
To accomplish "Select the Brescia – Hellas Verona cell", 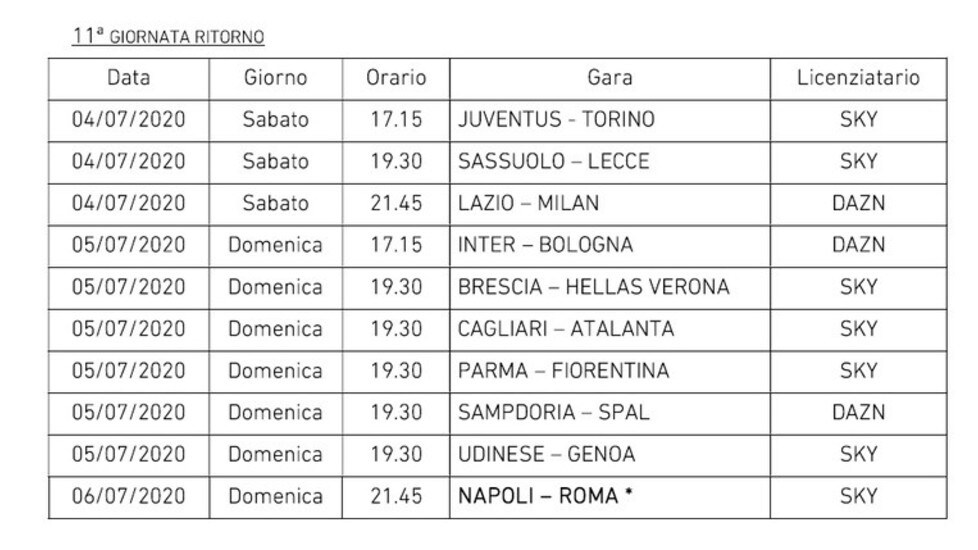I will tap(593, 287).
